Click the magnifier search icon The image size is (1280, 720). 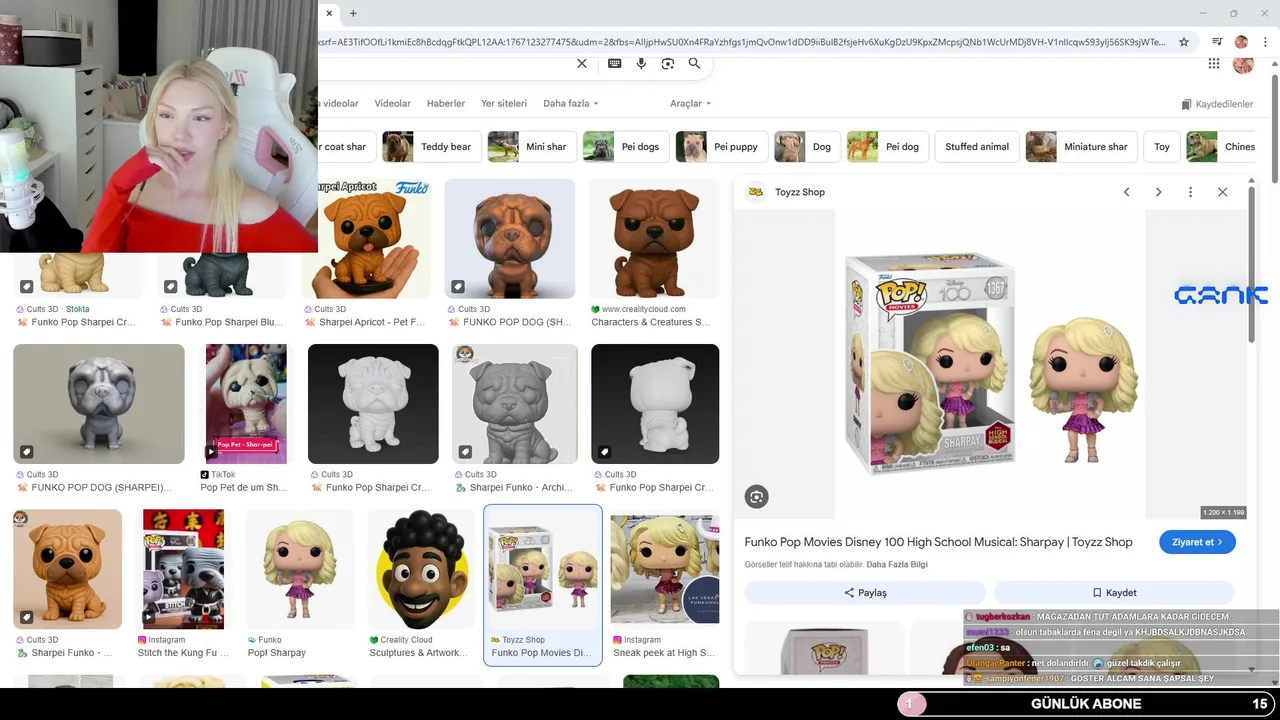694,64
